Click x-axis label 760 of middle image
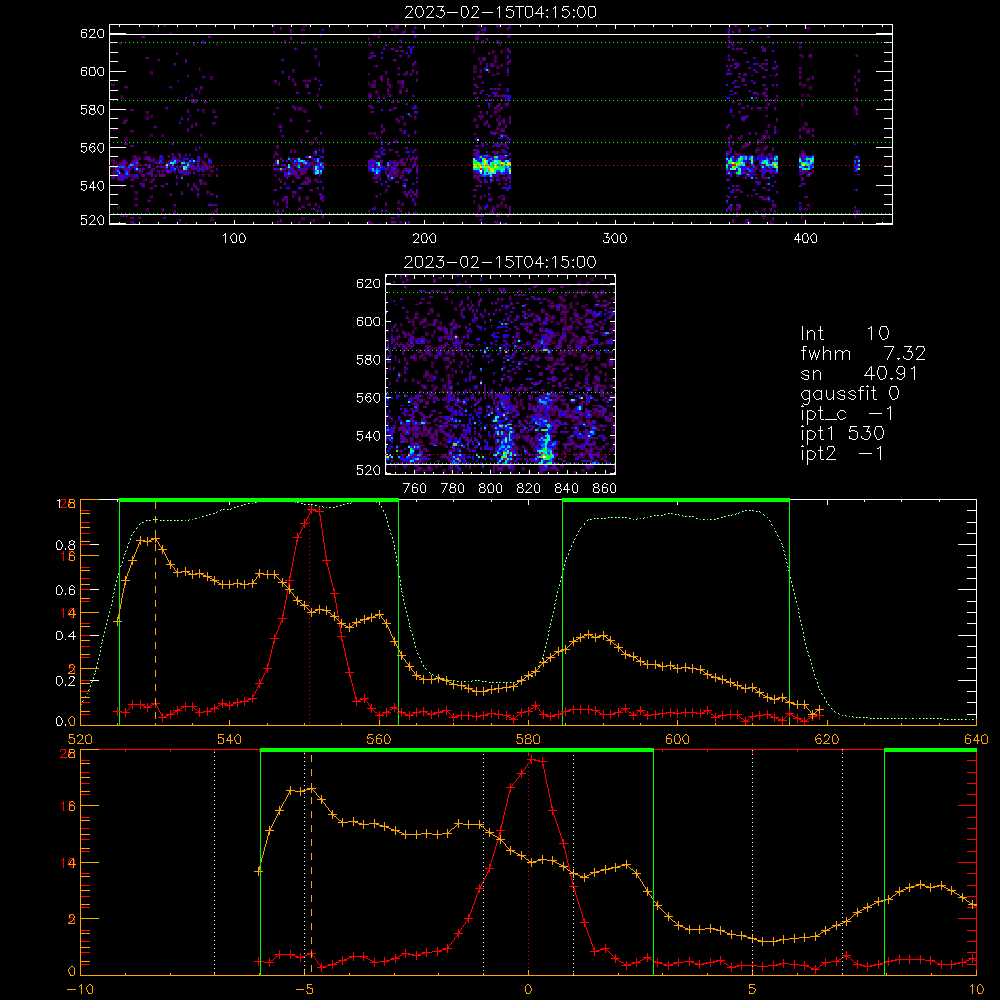This screenshot has width=1000, height=1000. tap(415, 489)
